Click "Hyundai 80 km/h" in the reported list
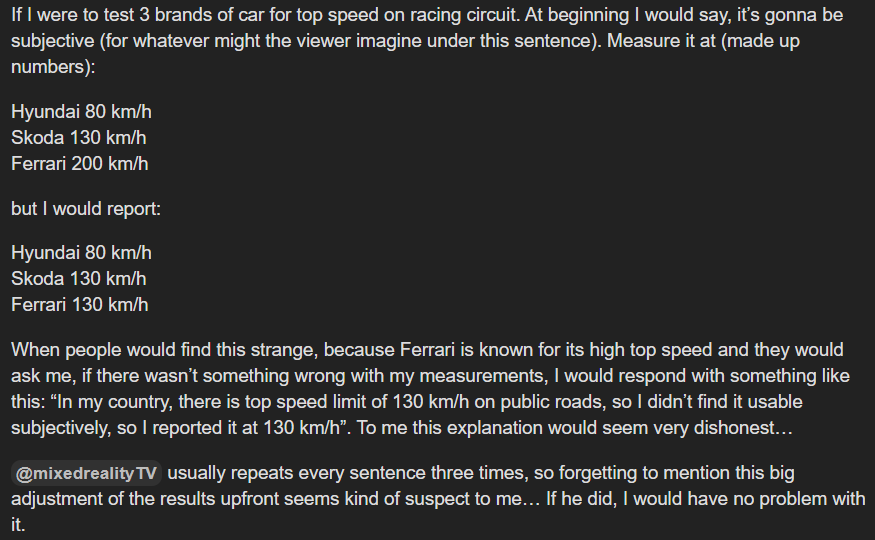Image resolution: width=875 pixels, height=540 pixels. click(81, 253)
